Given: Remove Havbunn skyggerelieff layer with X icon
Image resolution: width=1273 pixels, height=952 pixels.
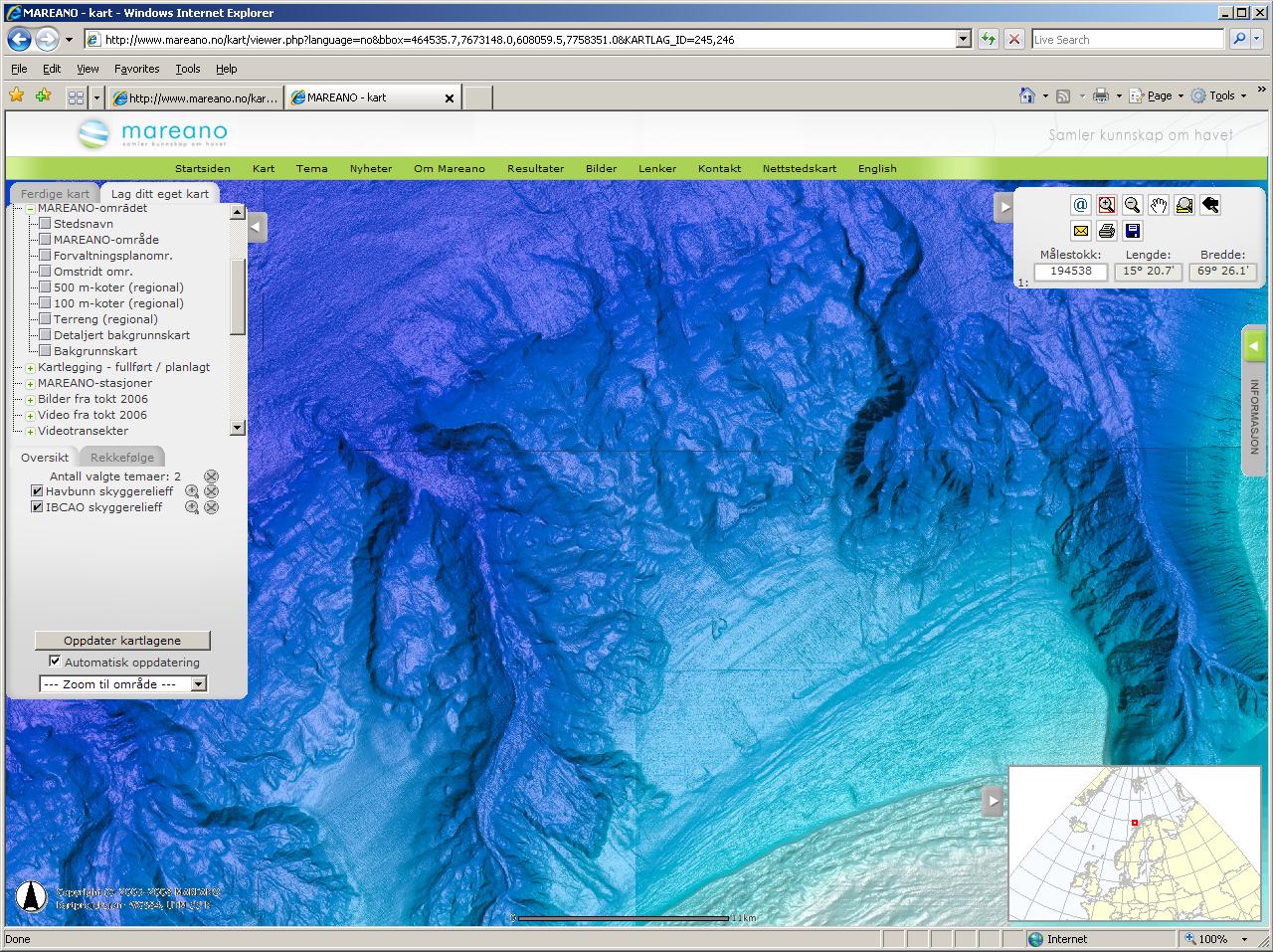Looking at the screenshot, I should 211,491.
